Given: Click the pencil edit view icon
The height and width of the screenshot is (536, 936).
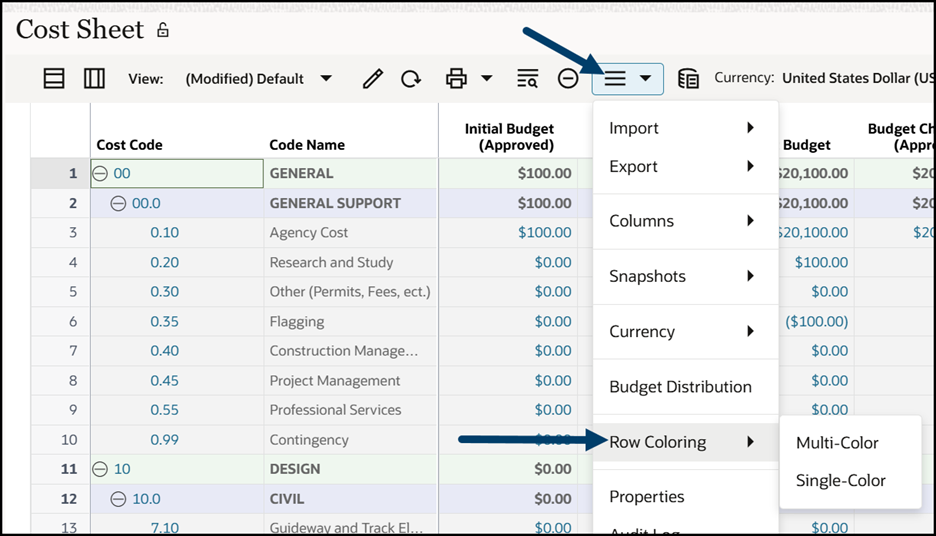Looking at the screenshot, I should [373, 78].
